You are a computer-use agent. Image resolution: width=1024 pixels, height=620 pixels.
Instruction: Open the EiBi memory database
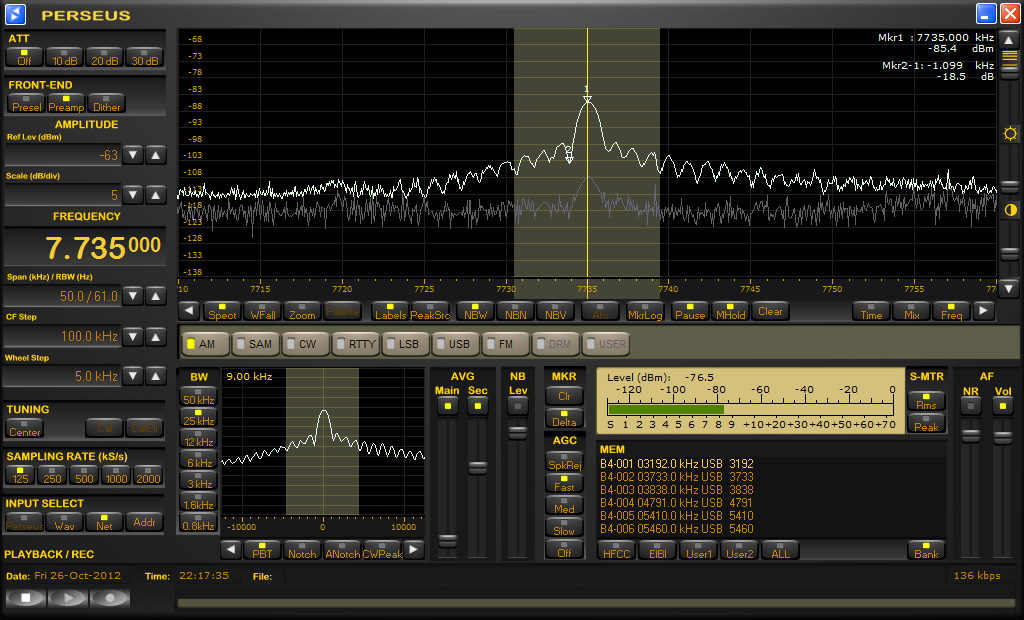pyautogui.click(x=658, y=550)
